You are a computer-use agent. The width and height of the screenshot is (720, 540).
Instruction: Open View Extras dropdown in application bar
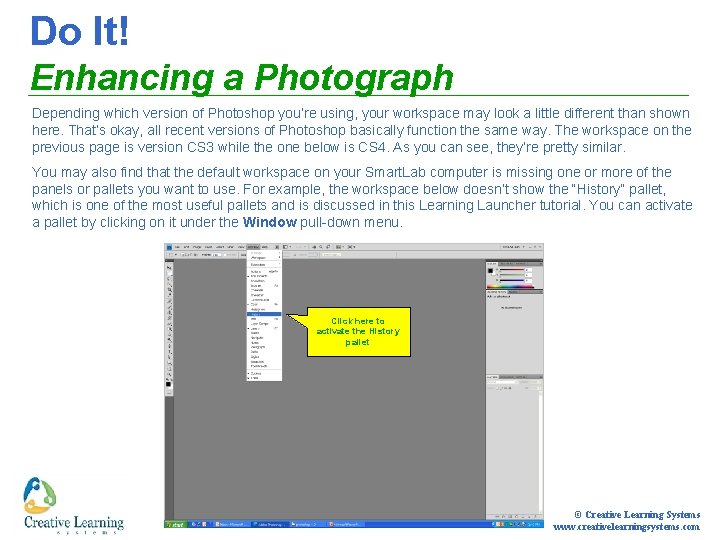(288, 247)
